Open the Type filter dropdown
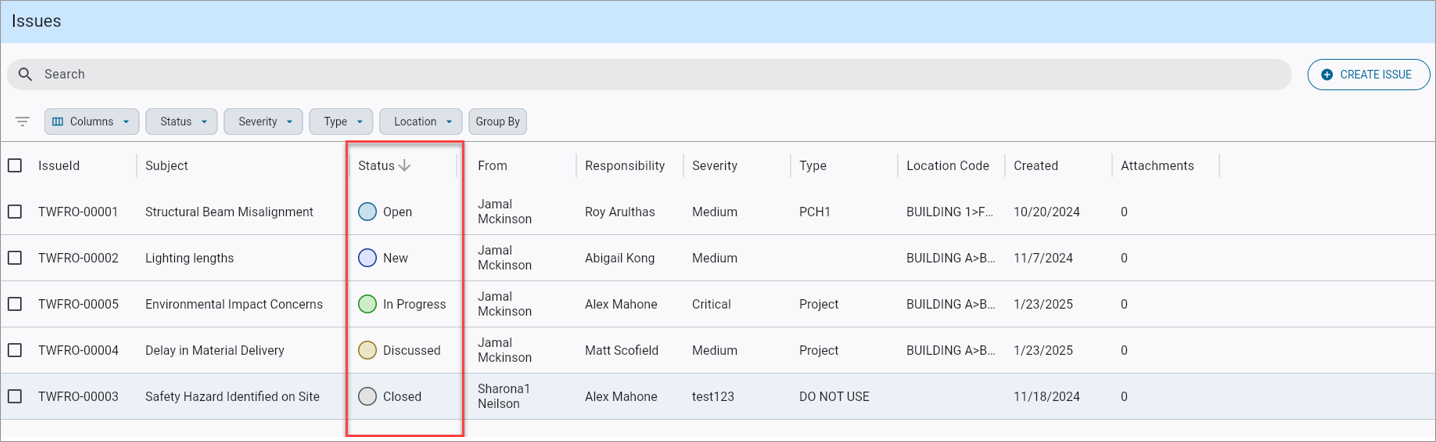This screenshot has height=442, width=1436. (341, 122)
